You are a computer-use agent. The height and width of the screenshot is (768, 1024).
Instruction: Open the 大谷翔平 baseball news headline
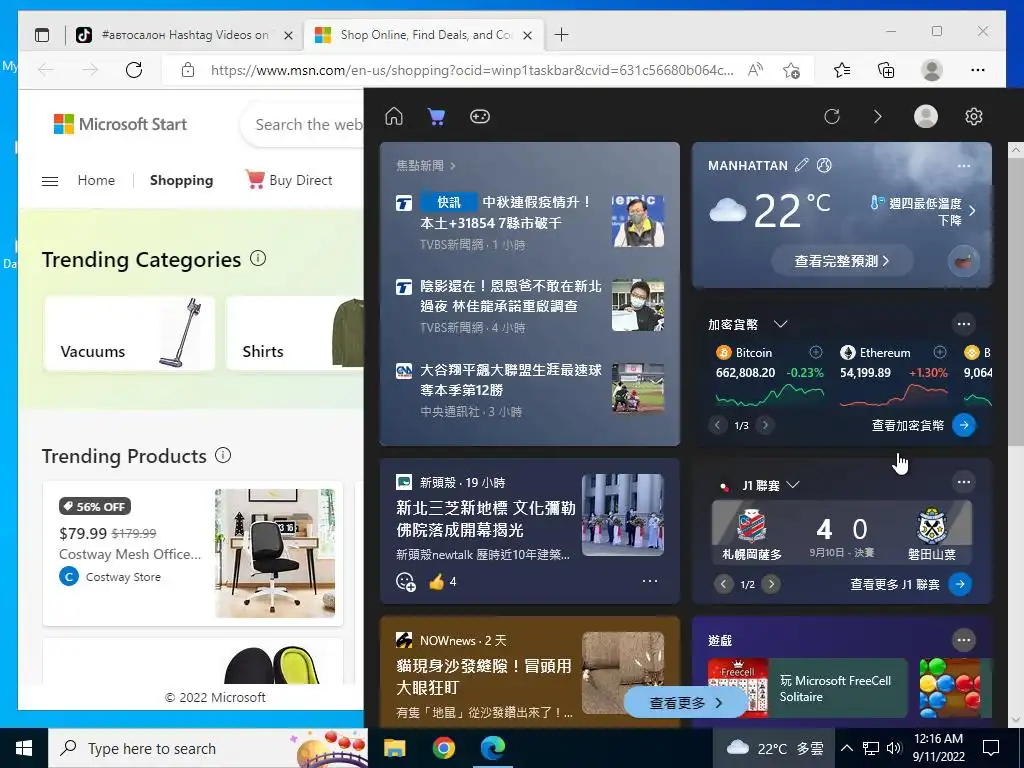click(x=511, y=379)
